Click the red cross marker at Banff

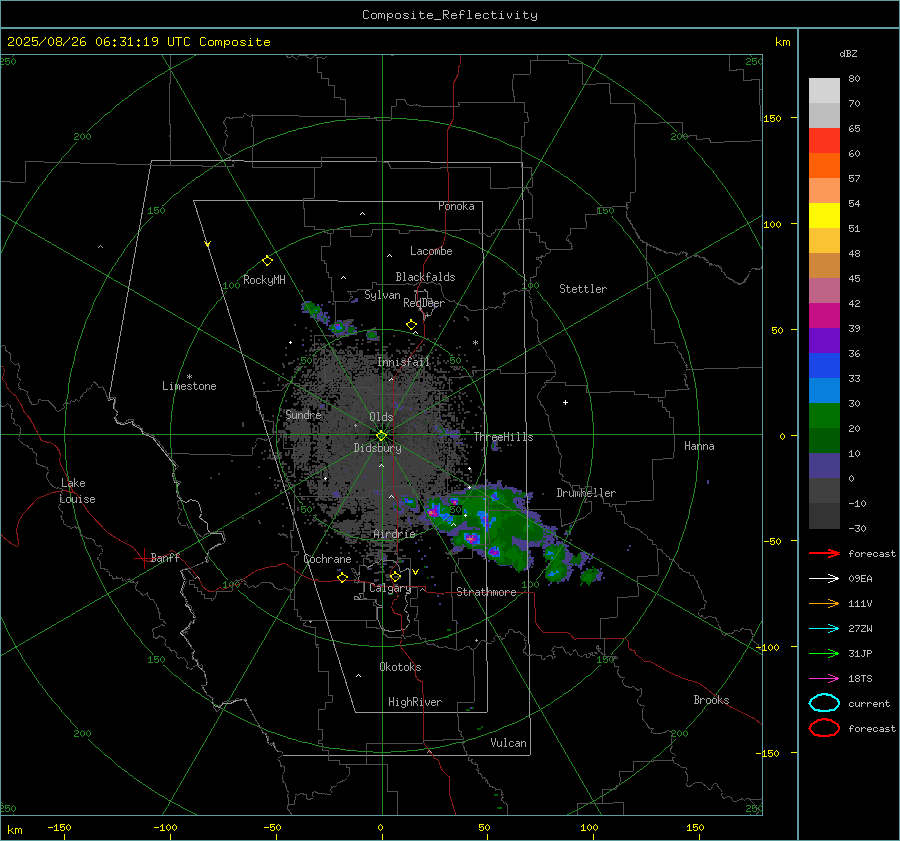click(143, 558)
